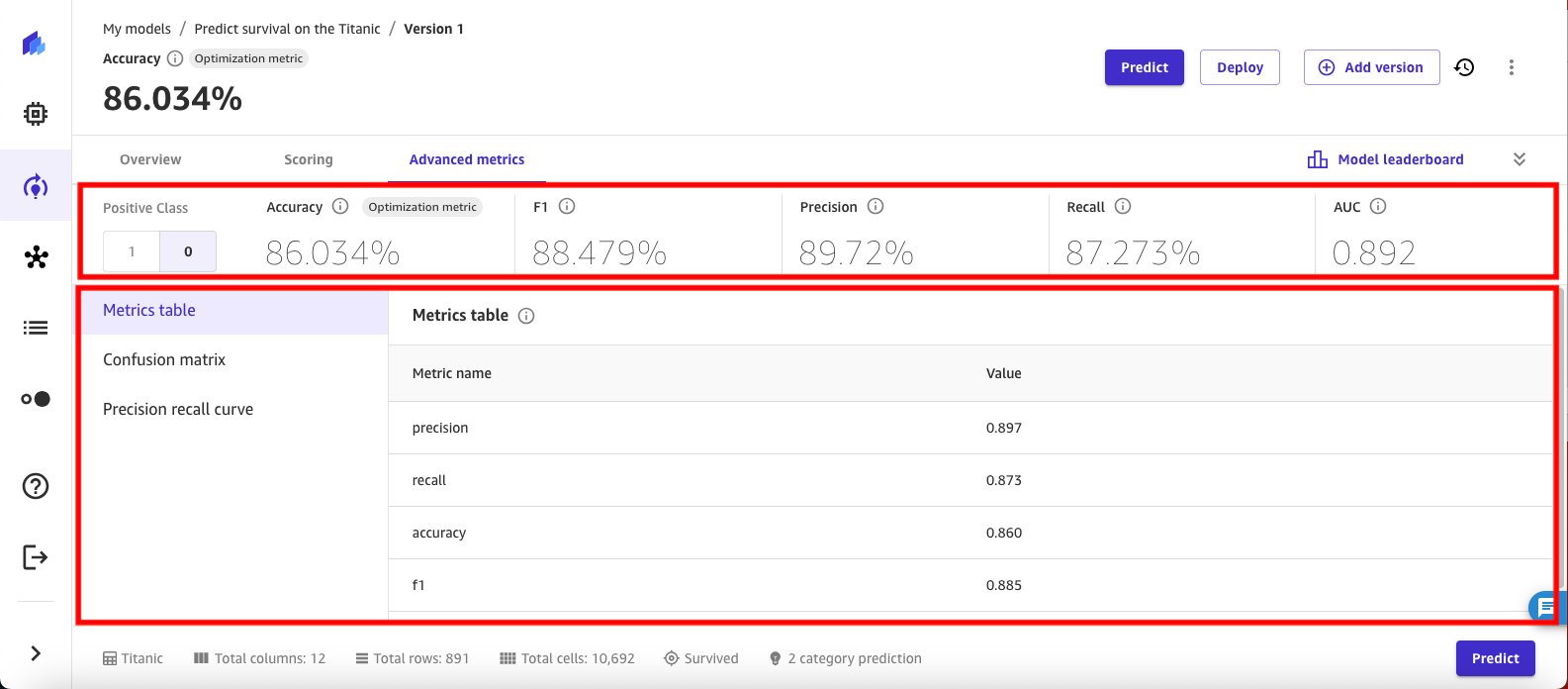Click the AUC info icon

point(1378,207)
